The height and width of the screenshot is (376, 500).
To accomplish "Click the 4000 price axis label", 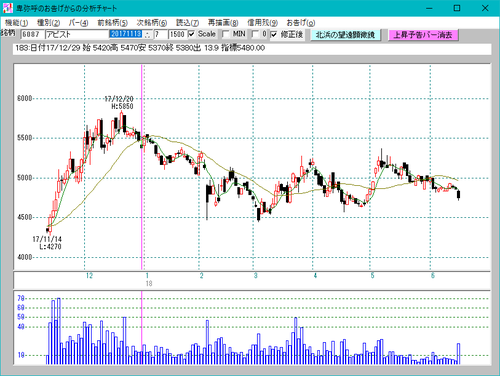I will coord(24,257).
